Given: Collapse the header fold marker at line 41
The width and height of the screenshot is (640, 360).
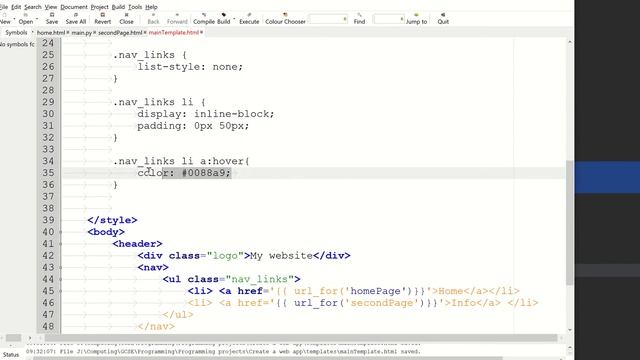Looking at the screenshot, I should click(x=61, y=244).
